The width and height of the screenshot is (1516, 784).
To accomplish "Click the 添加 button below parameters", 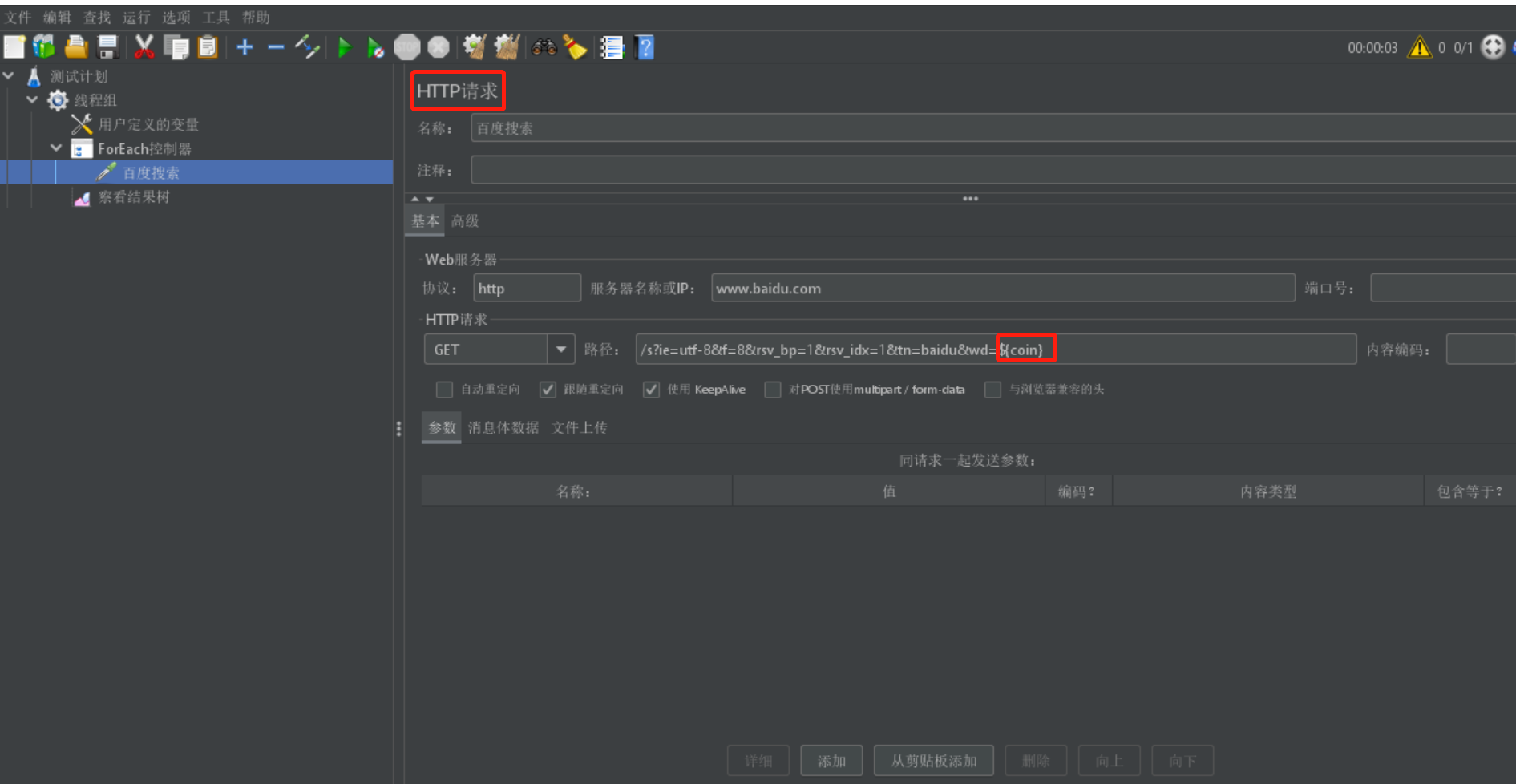I will [831, 760].
